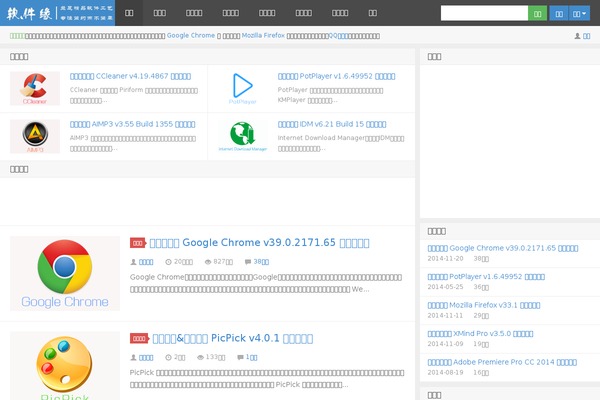
Task: Open the PicPick v4.0.1 article title
Action: (x=233, y=338)
